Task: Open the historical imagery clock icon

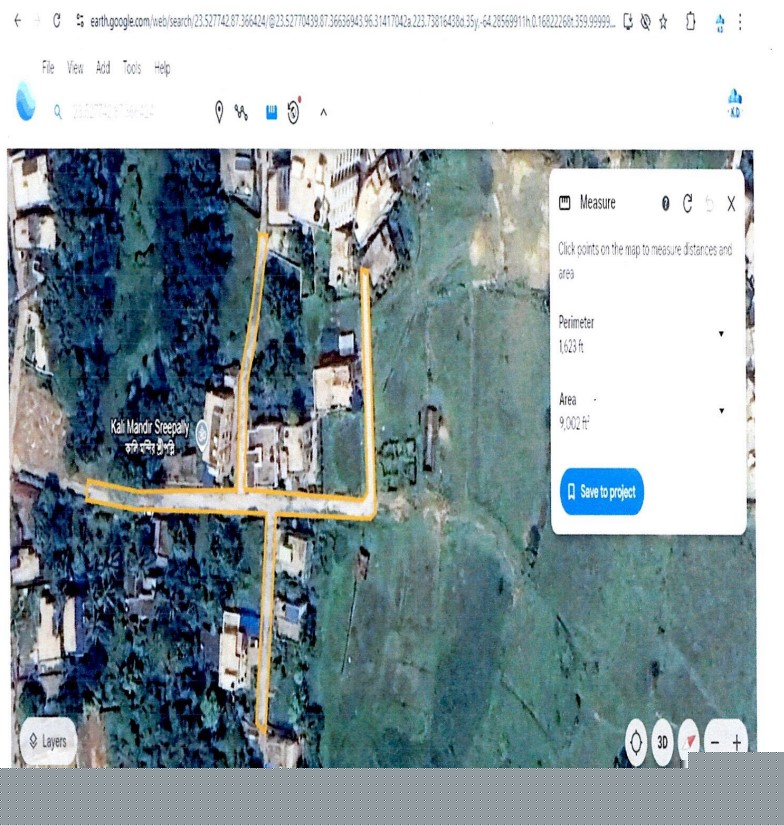Action: [x=294, y=112]
